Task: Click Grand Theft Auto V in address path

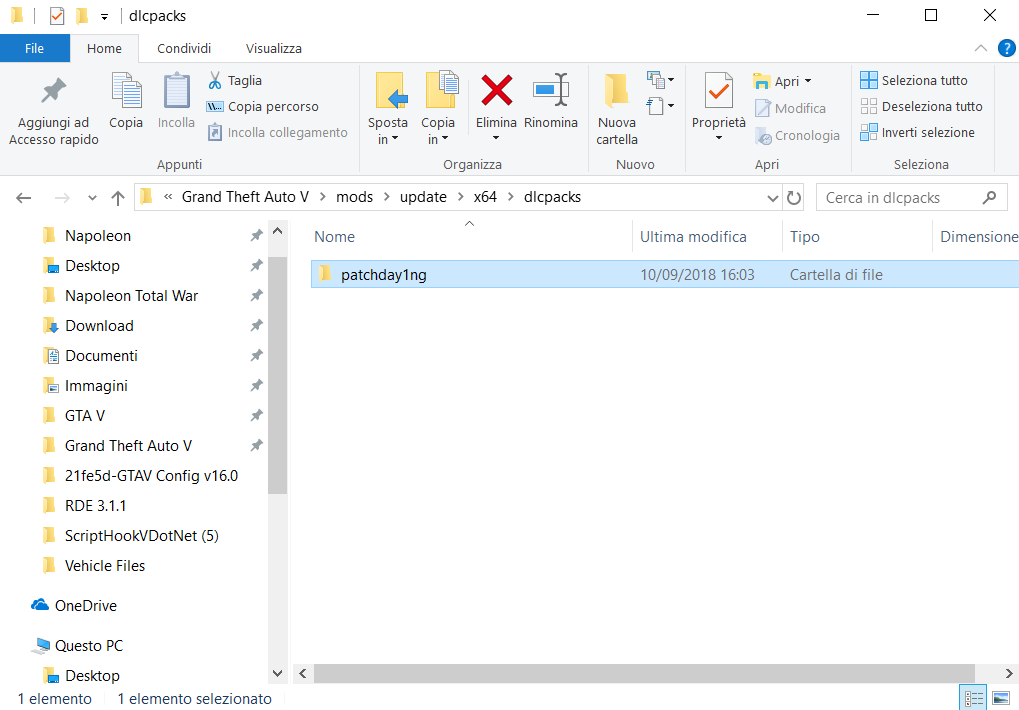Action: click(245, 197)
